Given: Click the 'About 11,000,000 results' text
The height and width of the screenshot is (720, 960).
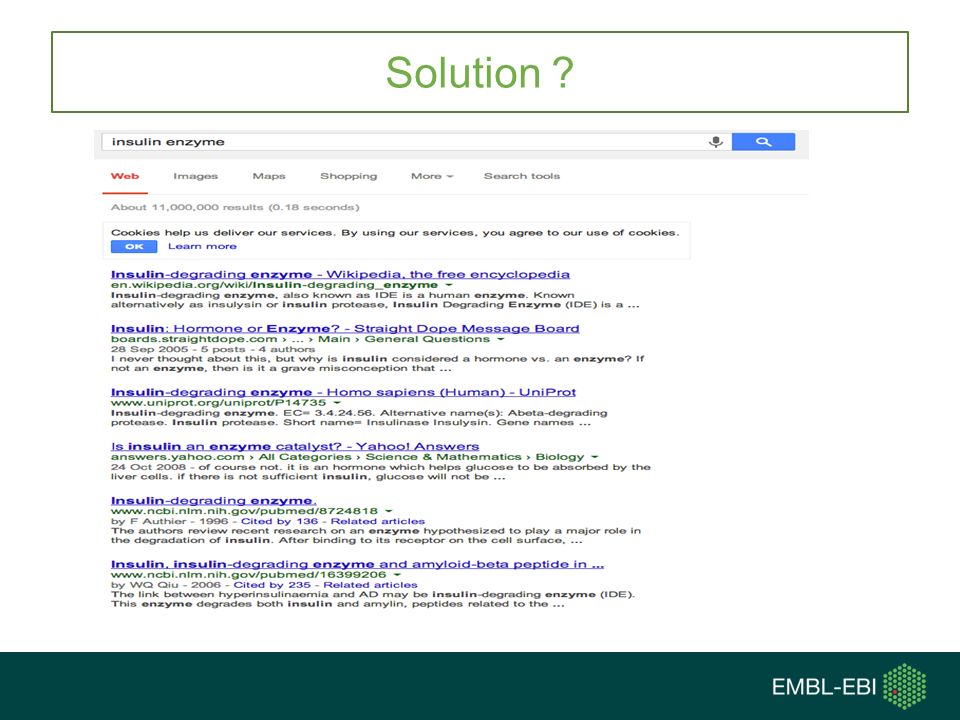Looking at the screenshot, I should [235, 208].
